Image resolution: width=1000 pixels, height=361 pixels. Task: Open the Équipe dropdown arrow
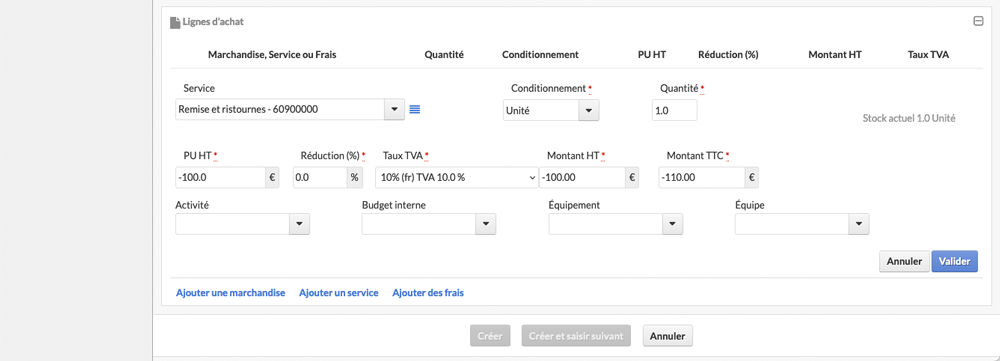point(859,224)
